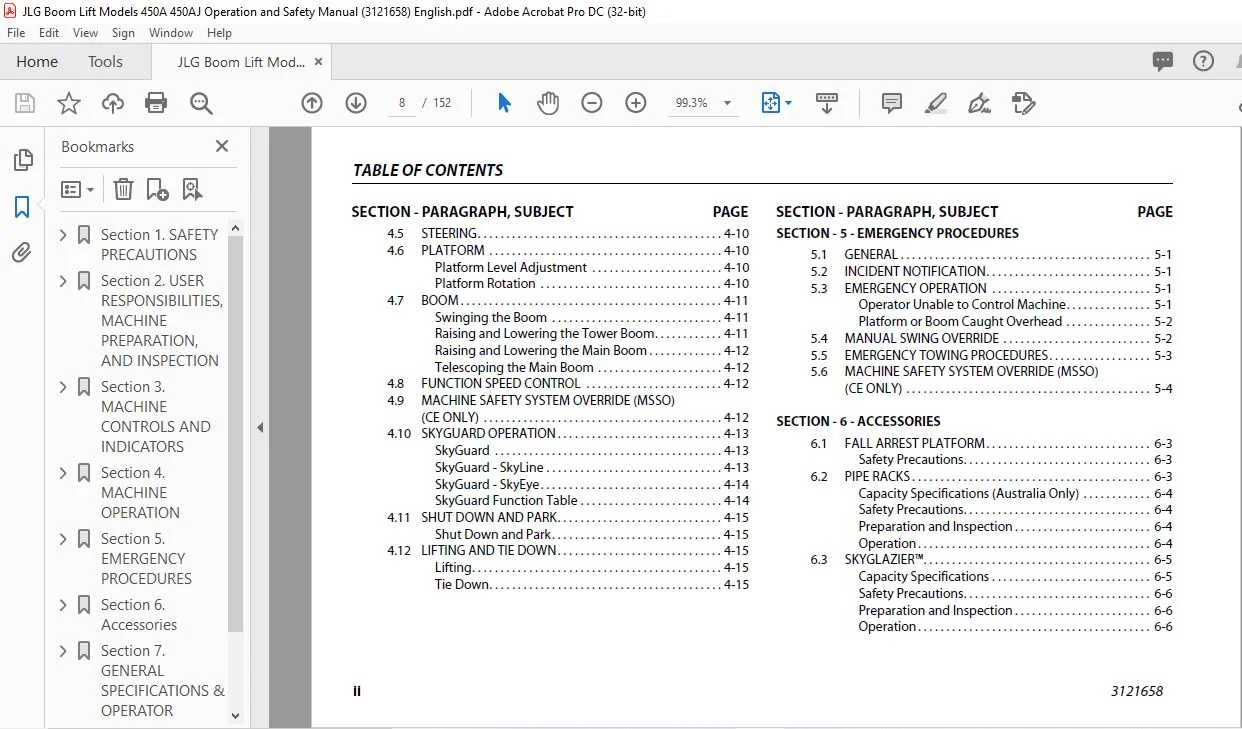Click 'LIFTING AND TIE DOWN' contents entry
This screenshot has height=729, width=1242.
[489, 551]
